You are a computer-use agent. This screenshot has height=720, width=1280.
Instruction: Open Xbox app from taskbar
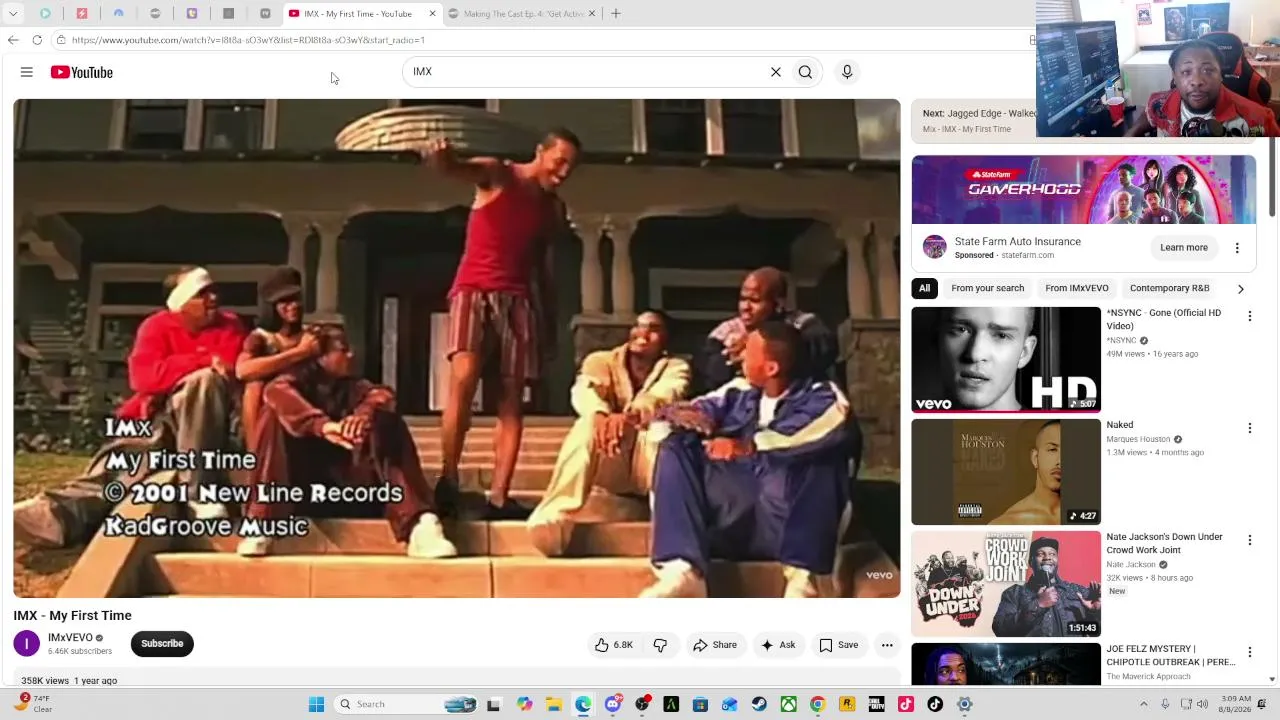tap(789, 704)
